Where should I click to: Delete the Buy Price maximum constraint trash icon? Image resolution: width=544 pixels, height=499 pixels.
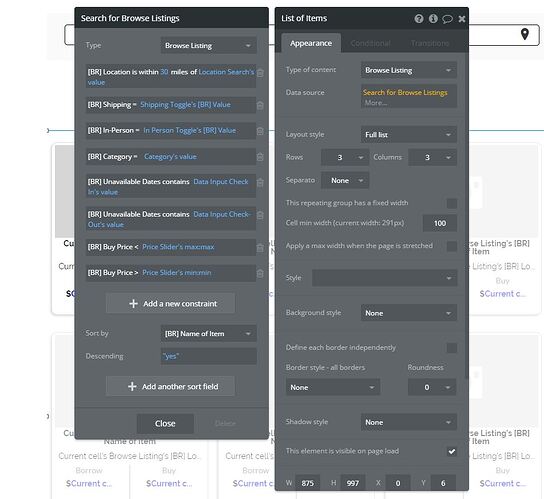(x=260, y=247)
